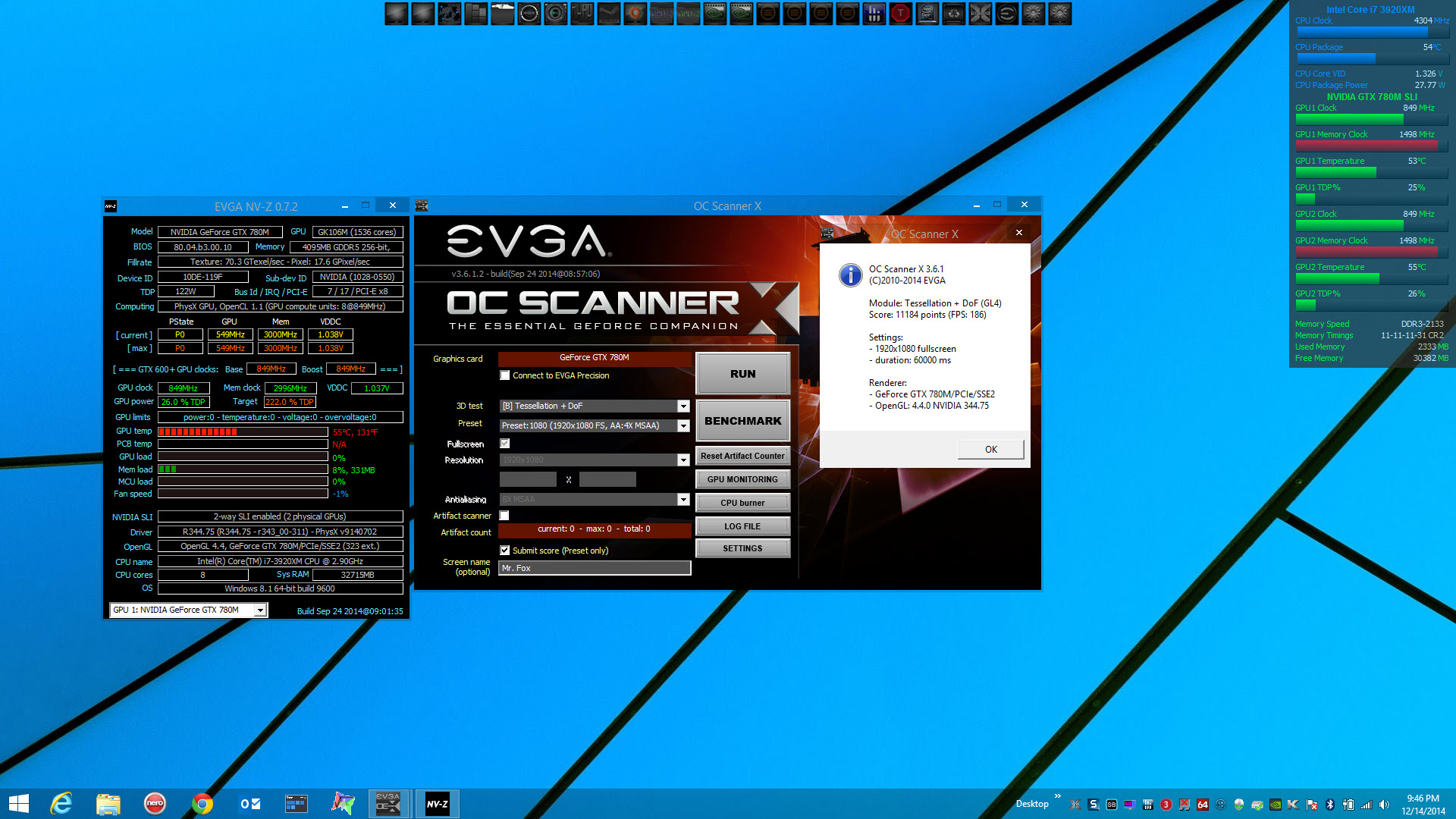Click the GPU temp bar in NV-Z
This screenshot has height=819, width=1456.
[x=243, y=431]
